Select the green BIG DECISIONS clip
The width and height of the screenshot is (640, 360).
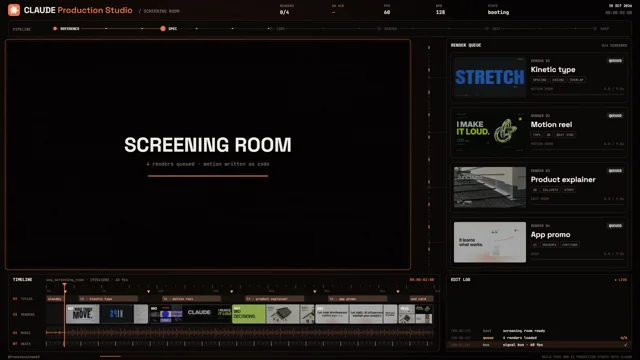point(249,314)
